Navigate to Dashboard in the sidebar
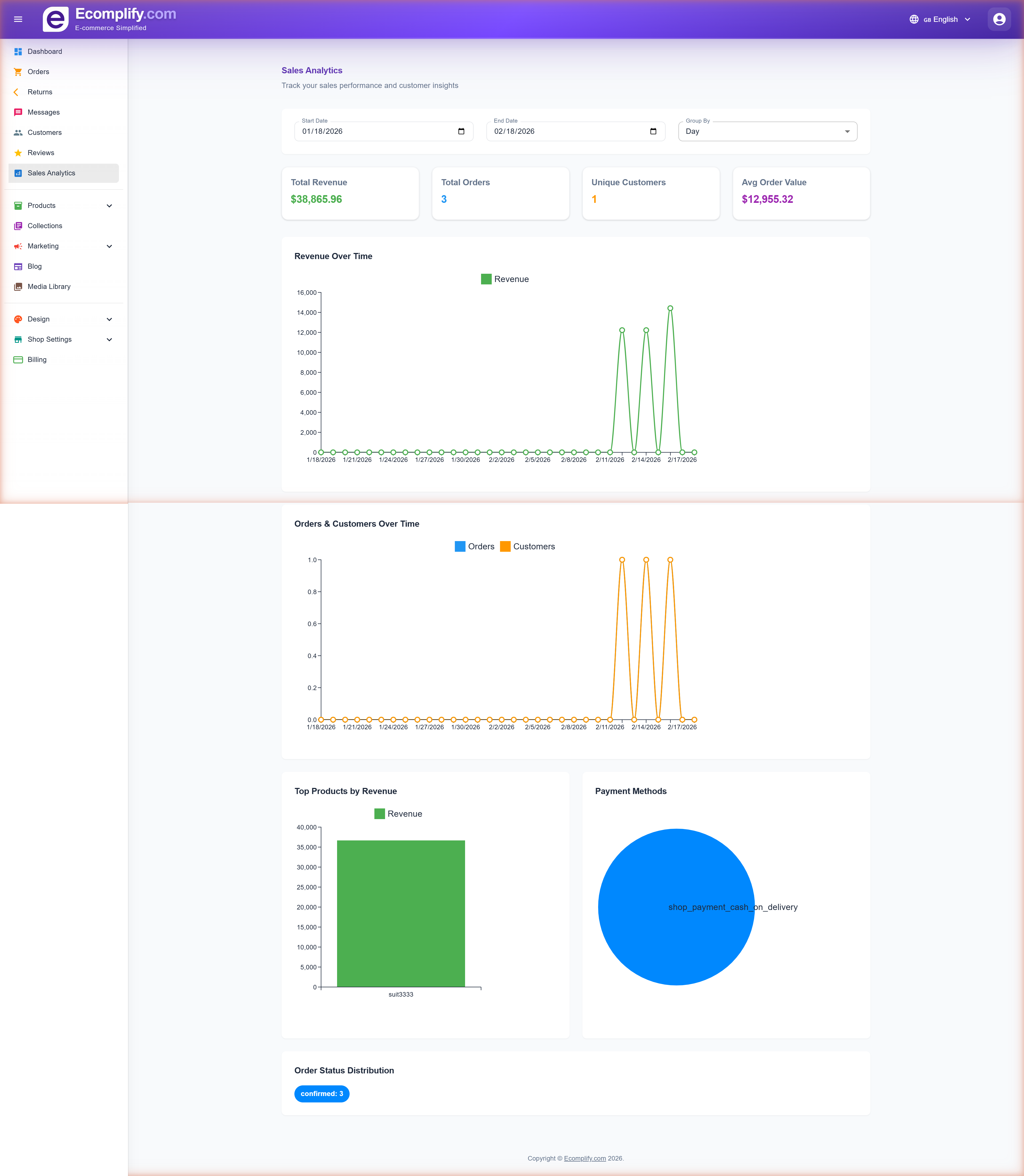Viewport: 1024px width, 1176px height. click(x=45, y=51)
